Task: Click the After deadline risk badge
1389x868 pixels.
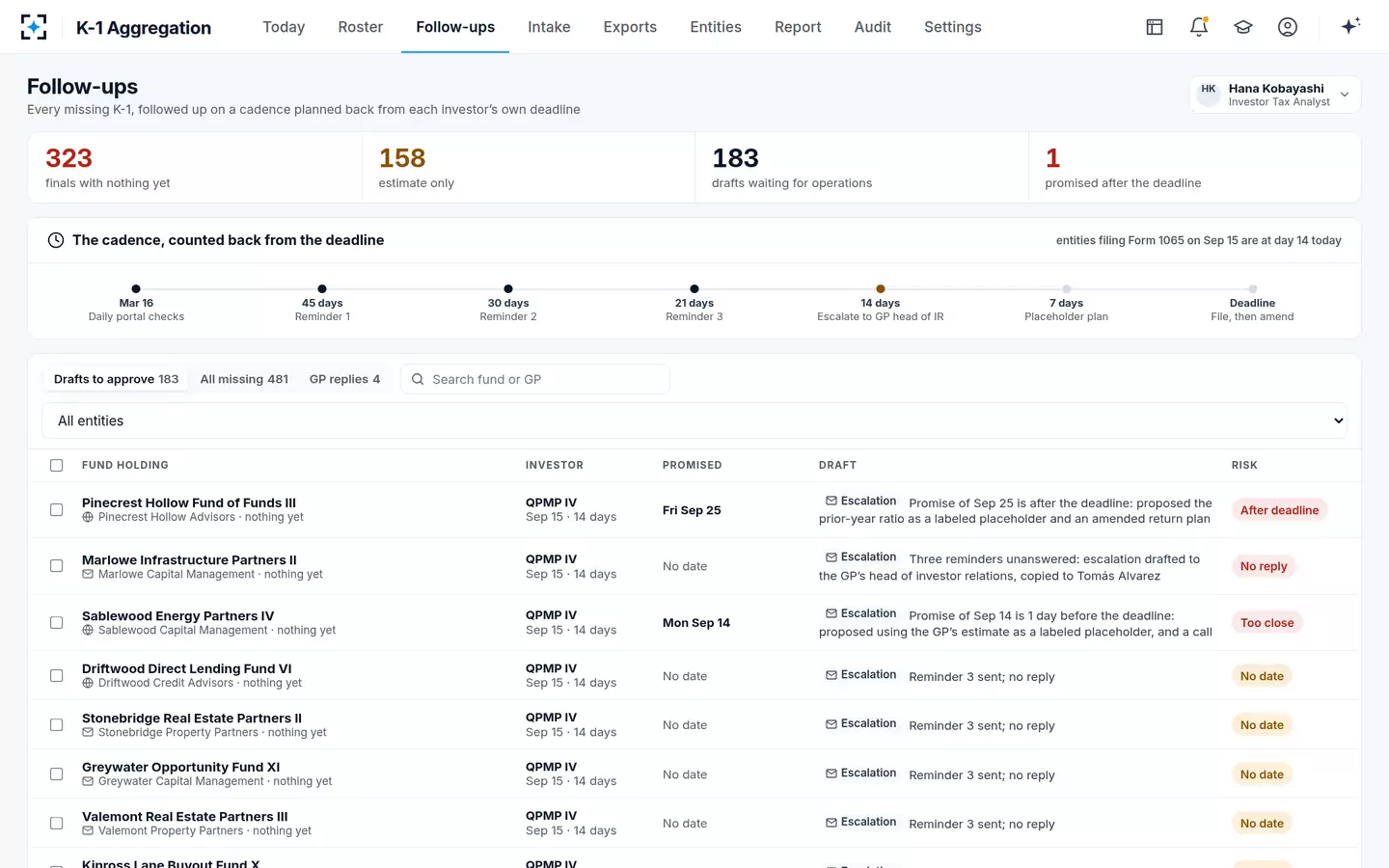Action: pyautogui.click(x=1279, y=510)
